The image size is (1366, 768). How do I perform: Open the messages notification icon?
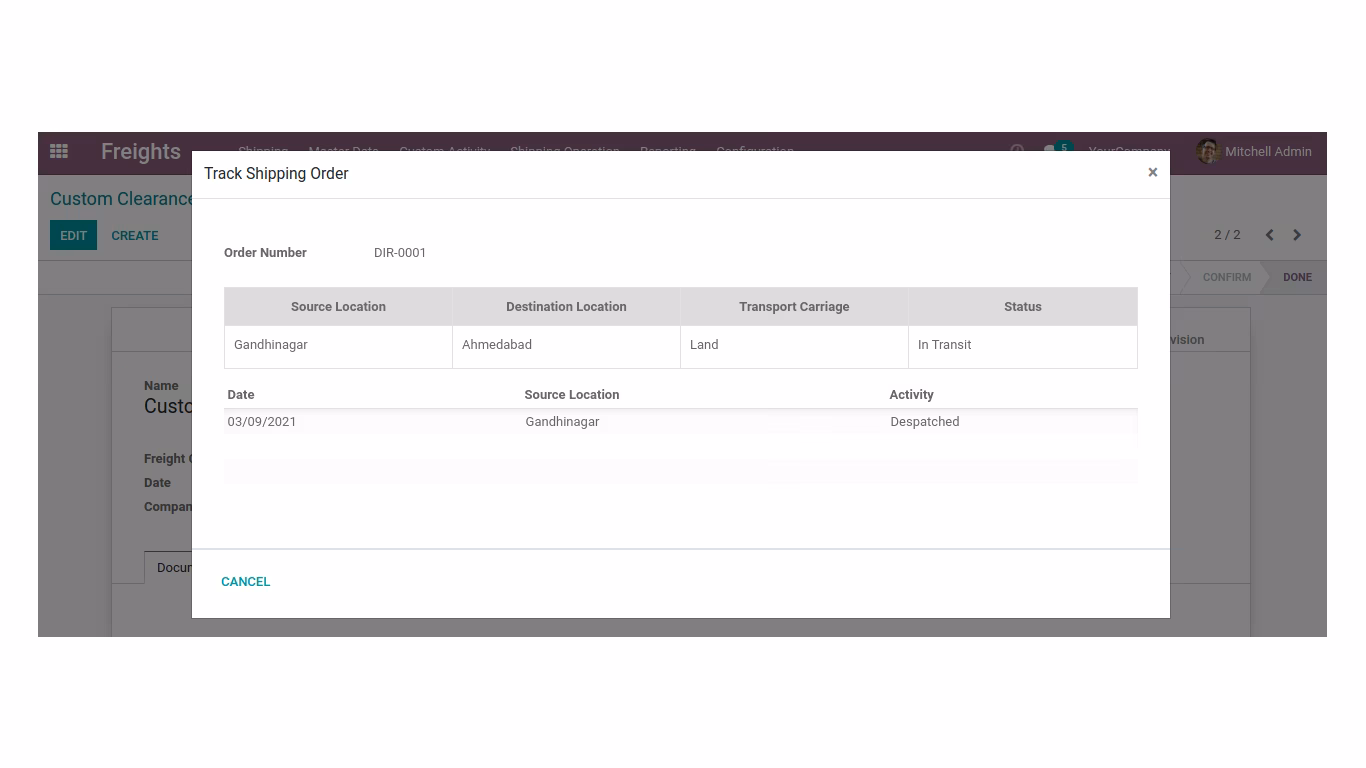point(1056,151)
